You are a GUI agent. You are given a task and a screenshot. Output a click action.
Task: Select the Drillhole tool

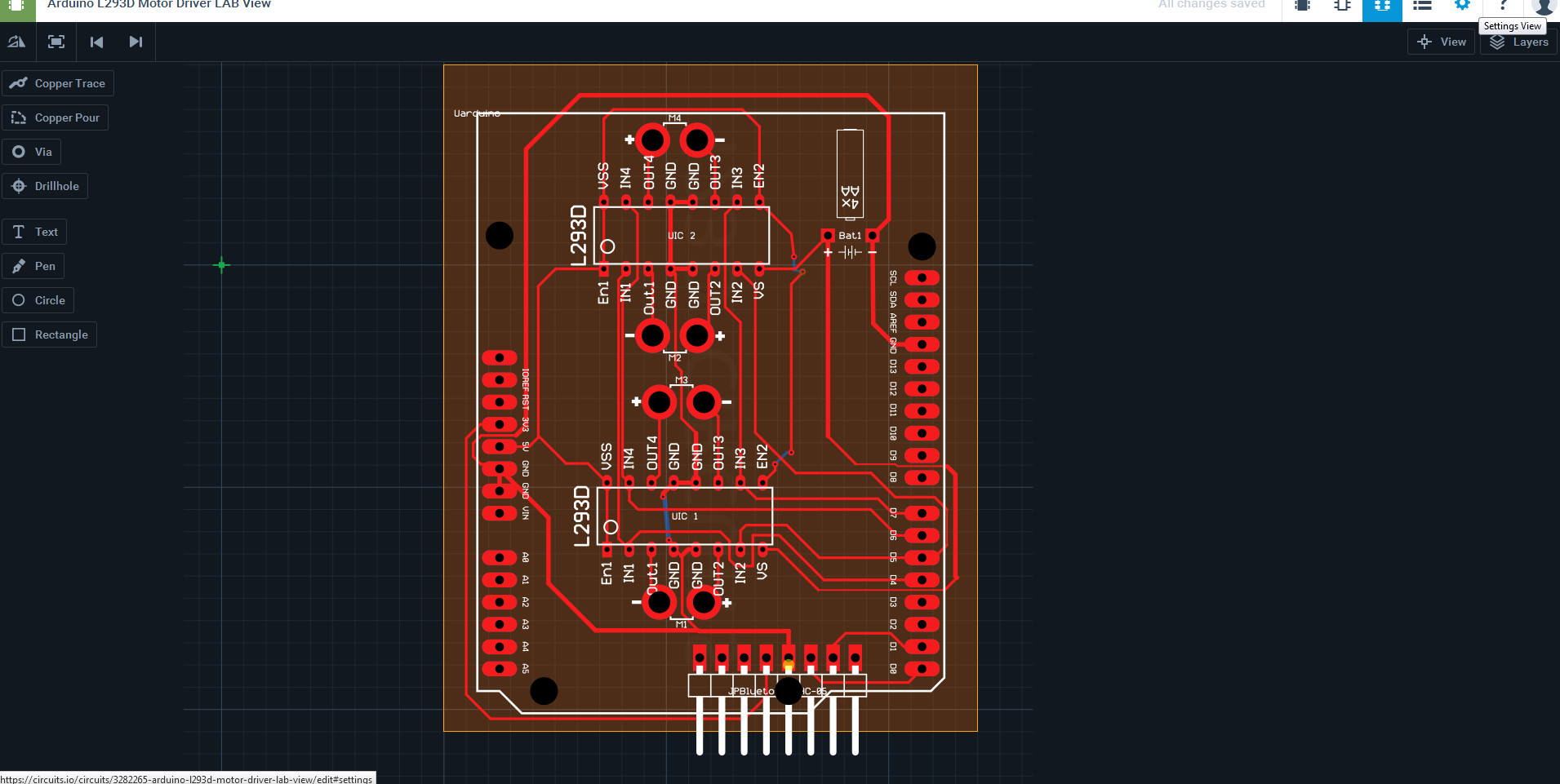click(45, 186)
